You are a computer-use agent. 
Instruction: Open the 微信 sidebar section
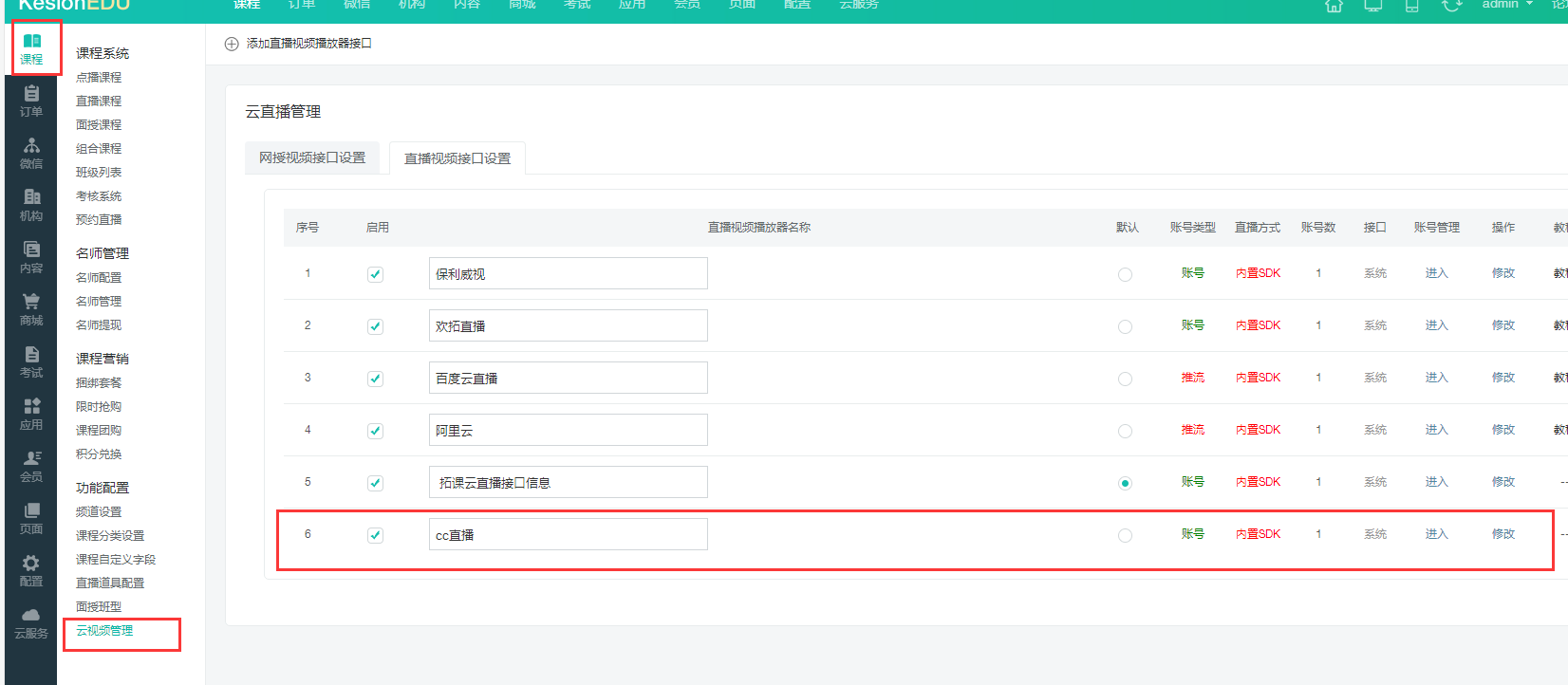coord(31,153)
